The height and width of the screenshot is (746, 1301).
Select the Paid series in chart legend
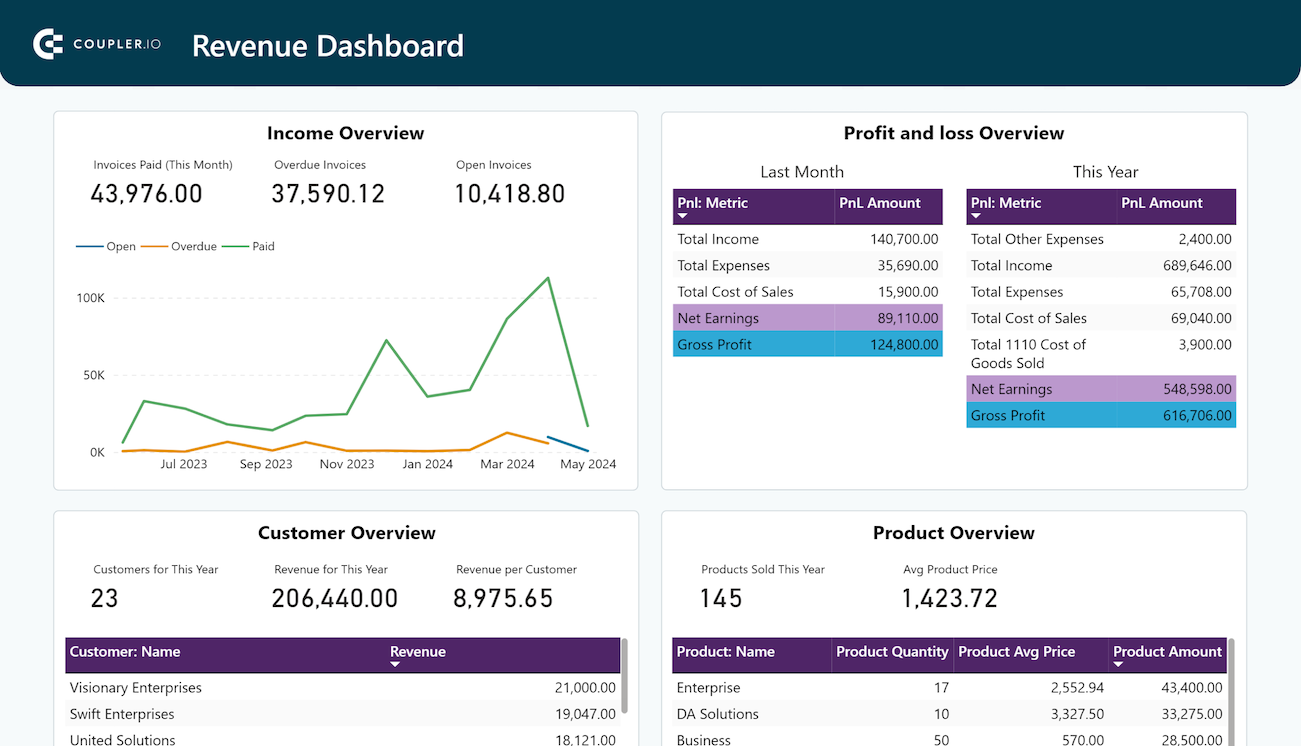pyautogui.click(x=249, y=246)
